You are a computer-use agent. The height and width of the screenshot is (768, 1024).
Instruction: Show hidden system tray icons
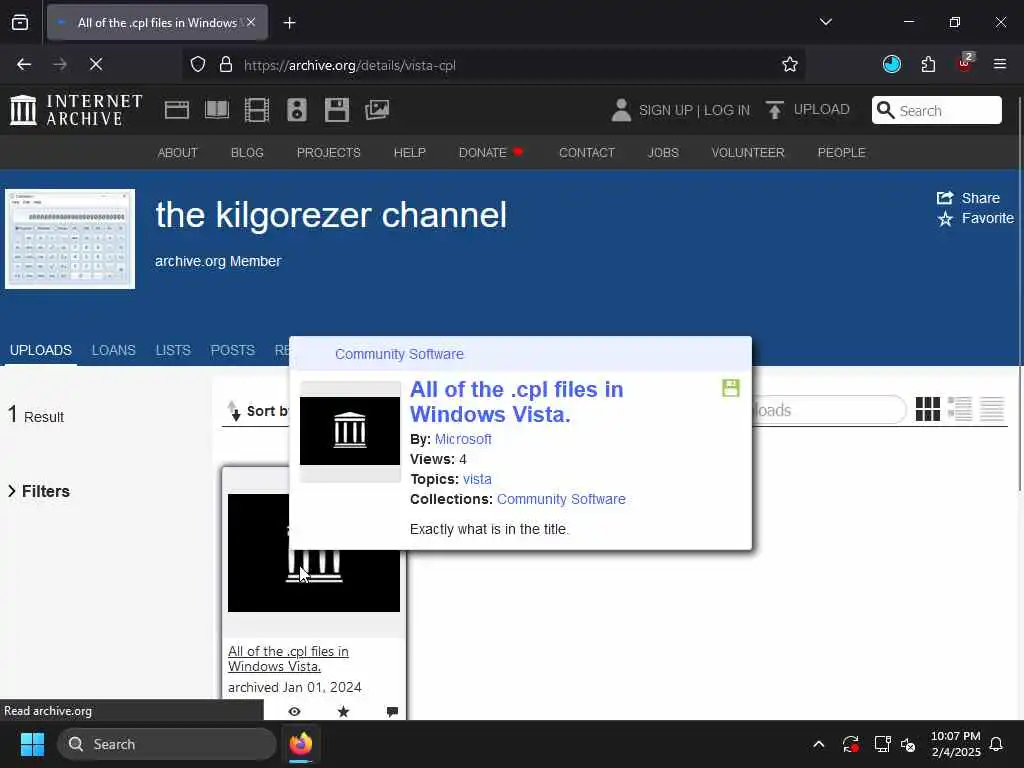(x=818, y=744)
